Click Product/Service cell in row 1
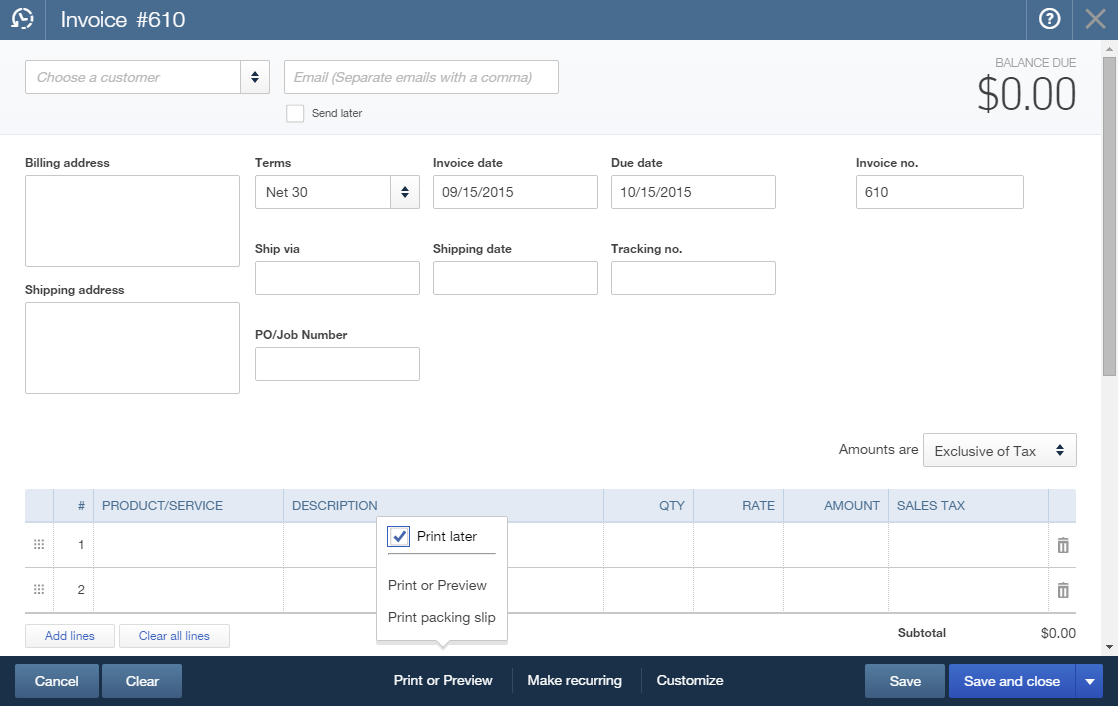 coord(188,545)
